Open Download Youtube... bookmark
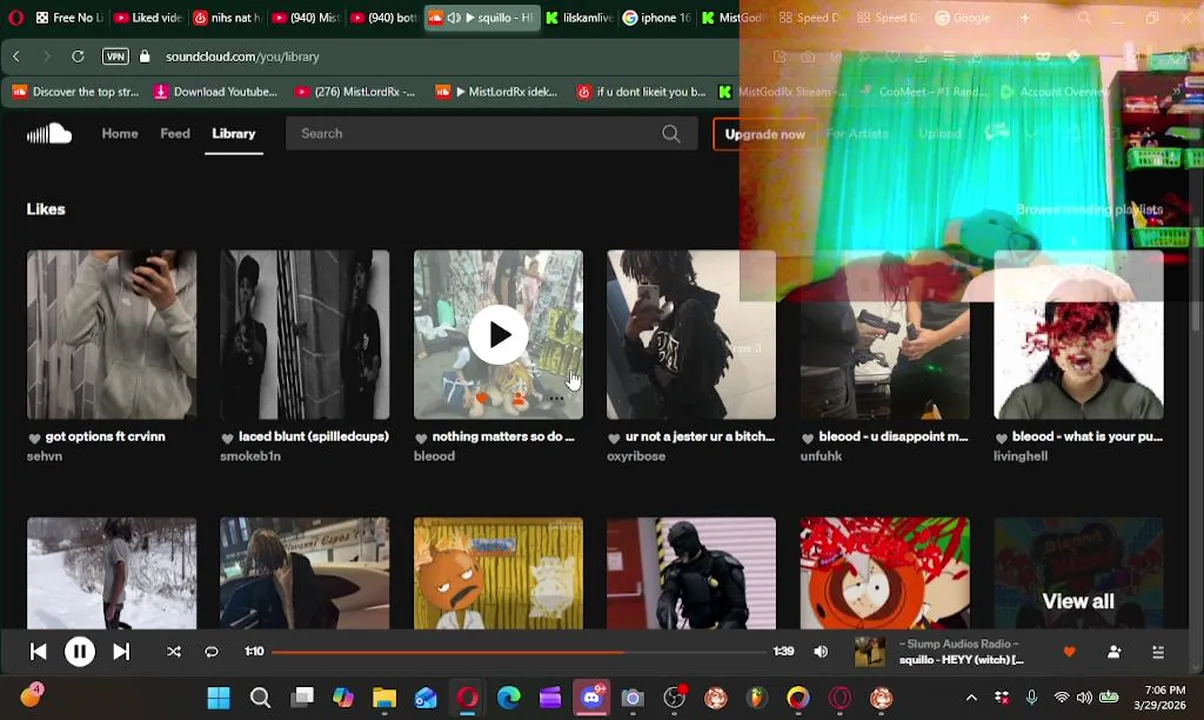The width and height of the screenshot is (1204, 720). (x=215, y=92)
